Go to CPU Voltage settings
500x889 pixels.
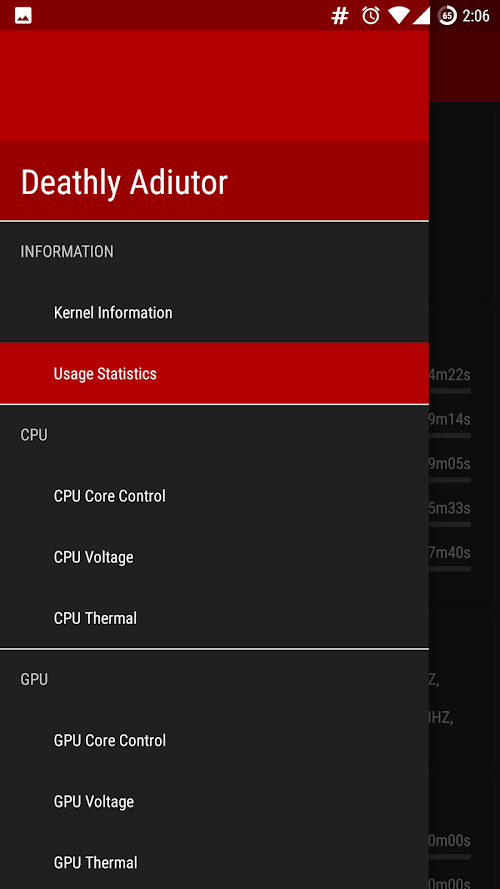coord(214,557)
